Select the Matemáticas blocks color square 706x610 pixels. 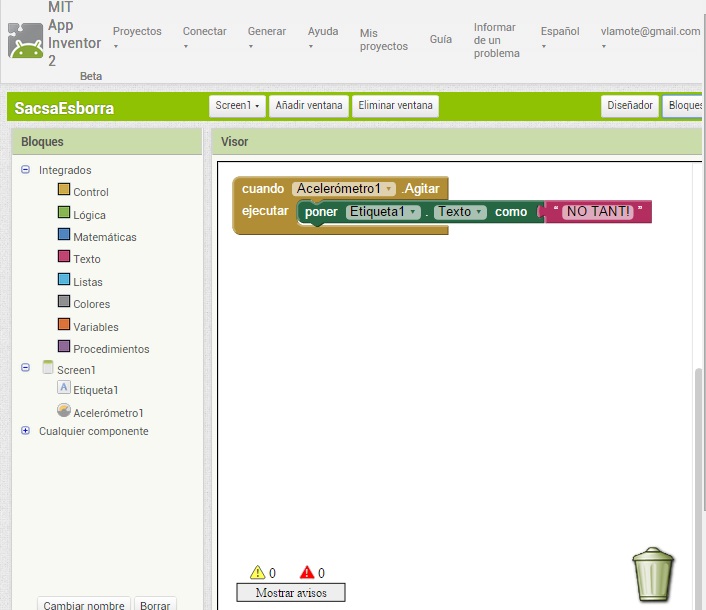(x=64, y=234)
